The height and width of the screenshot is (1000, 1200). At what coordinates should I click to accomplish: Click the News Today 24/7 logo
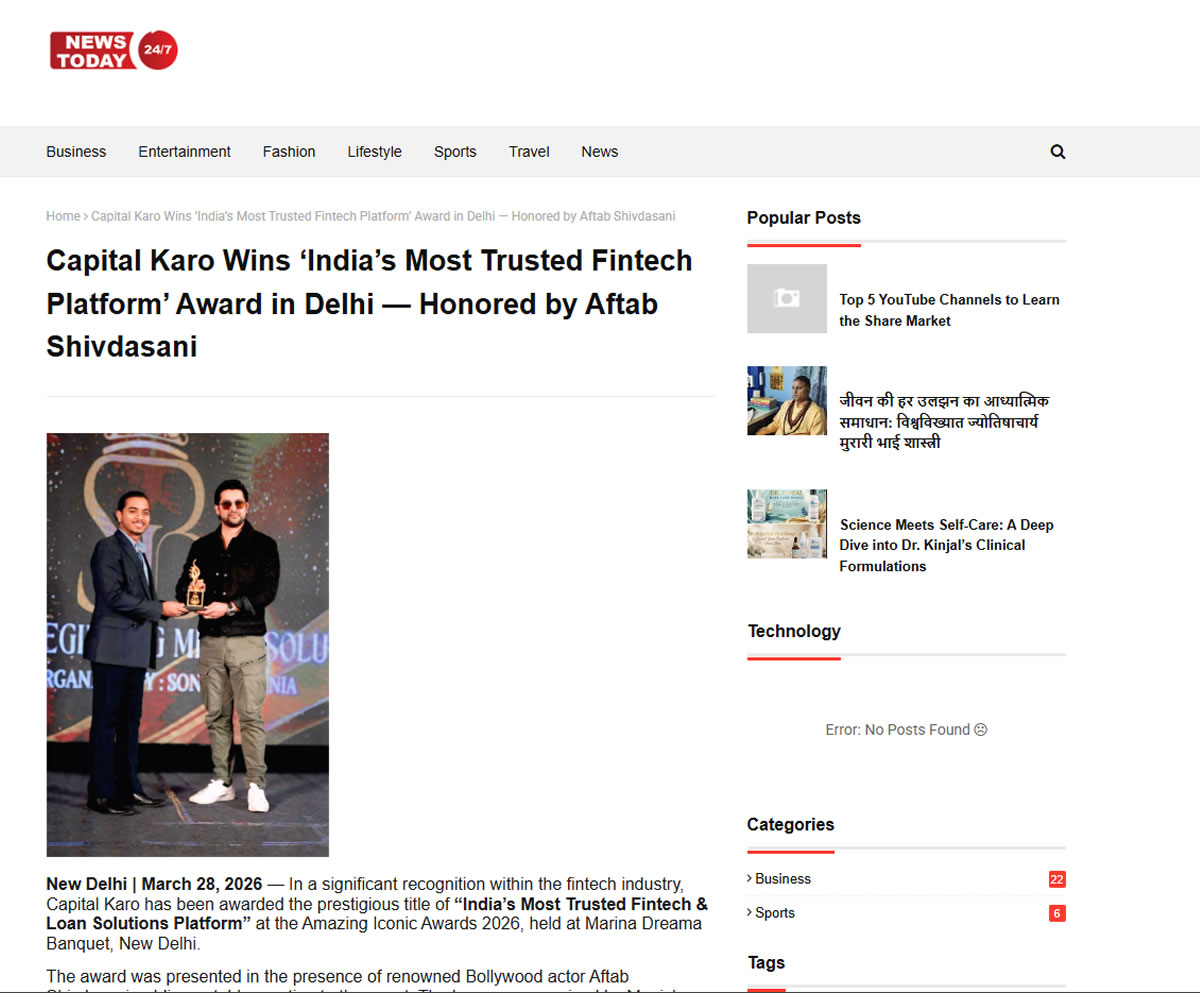tap(113, 50)
